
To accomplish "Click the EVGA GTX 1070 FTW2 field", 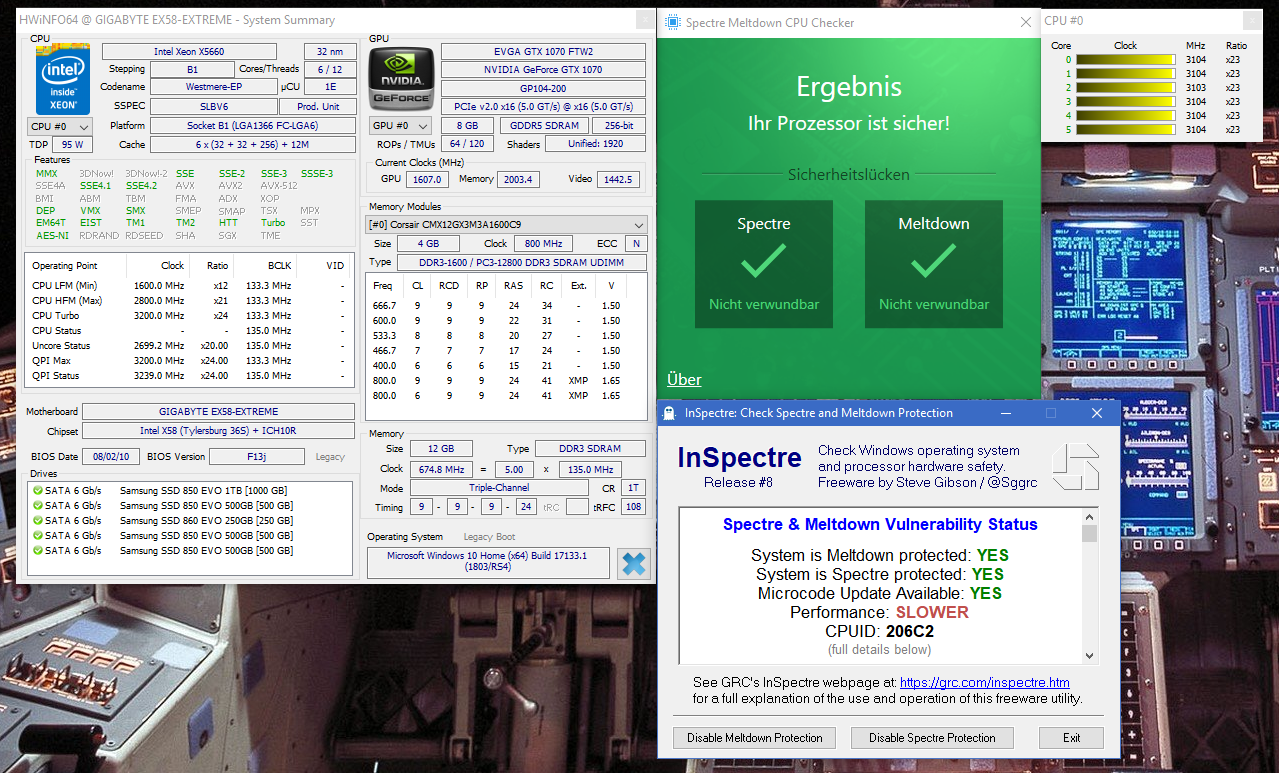I will pos(543,52).
